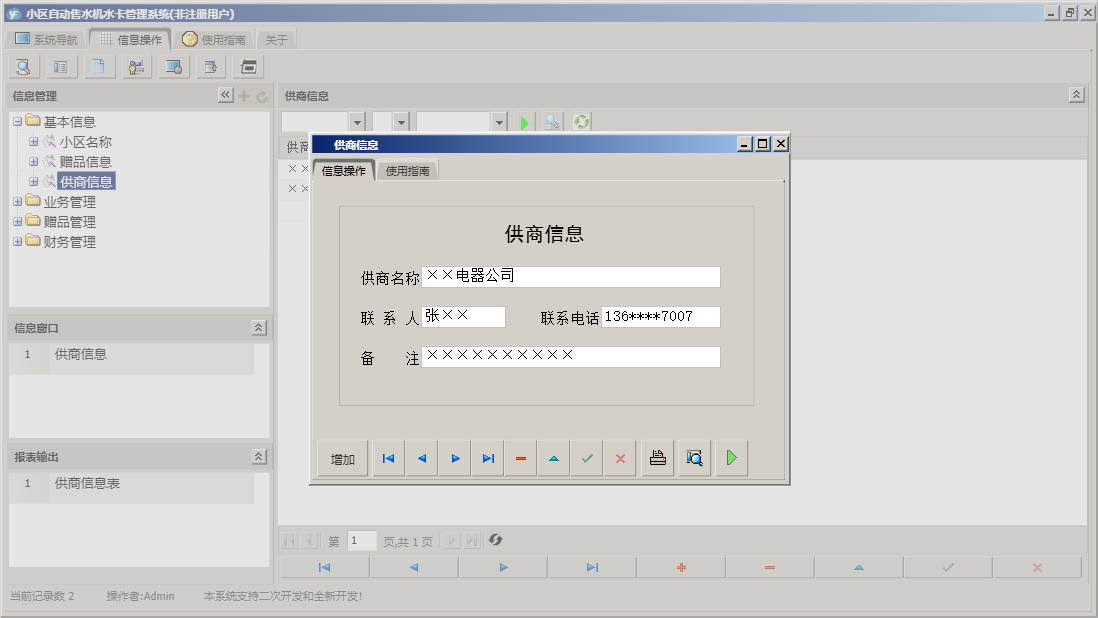The height and width of the screenshot is (618, 1098).
Task: Click the teal up-arrow edit record icon
Action: tap(554, 458)
